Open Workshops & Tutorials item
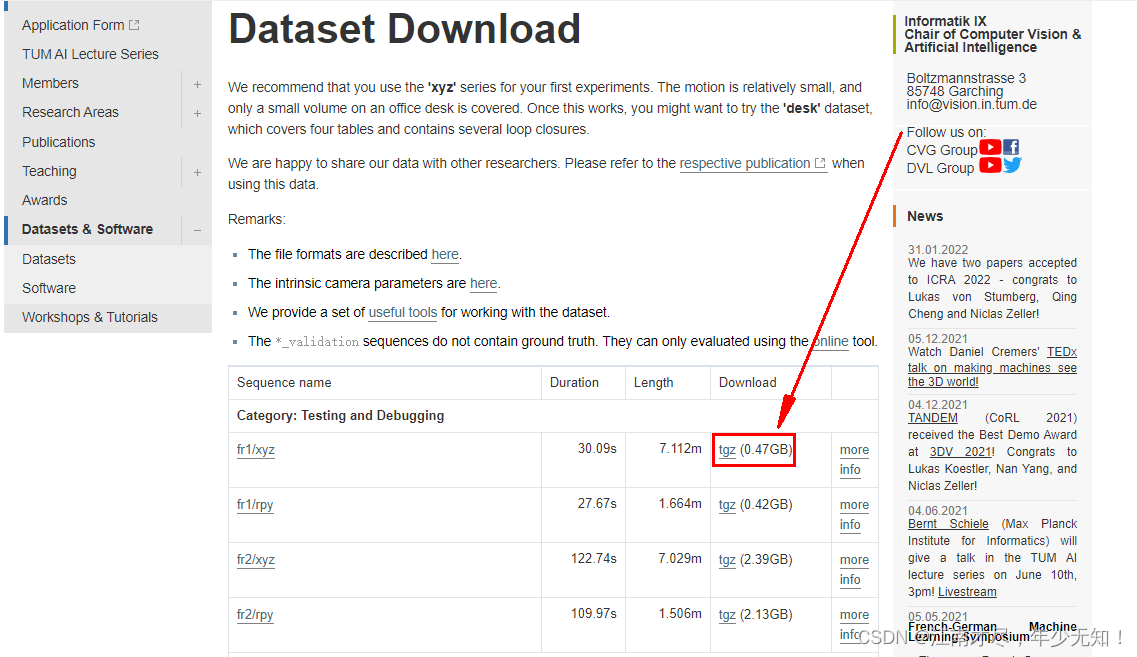Image resolution: width=1137 pixels, height=657 pixels. [x=90, y=317]
